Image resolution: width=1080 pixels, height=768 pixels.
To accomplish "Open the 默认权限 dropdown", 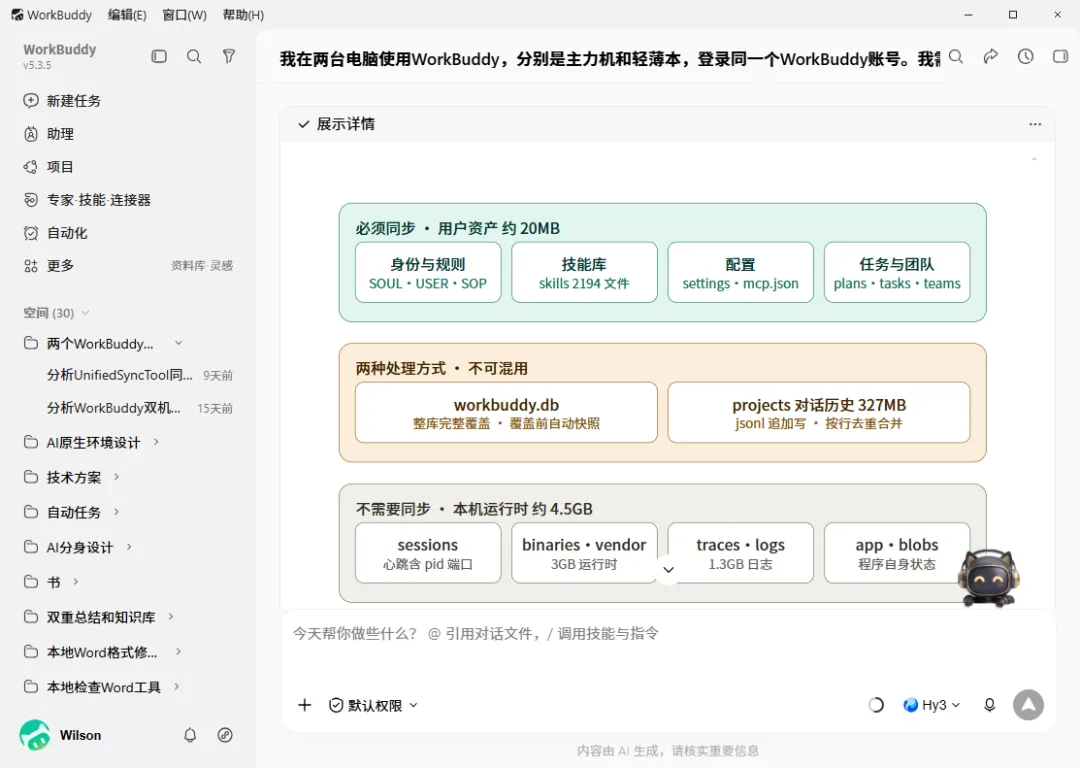I will 373,705.
